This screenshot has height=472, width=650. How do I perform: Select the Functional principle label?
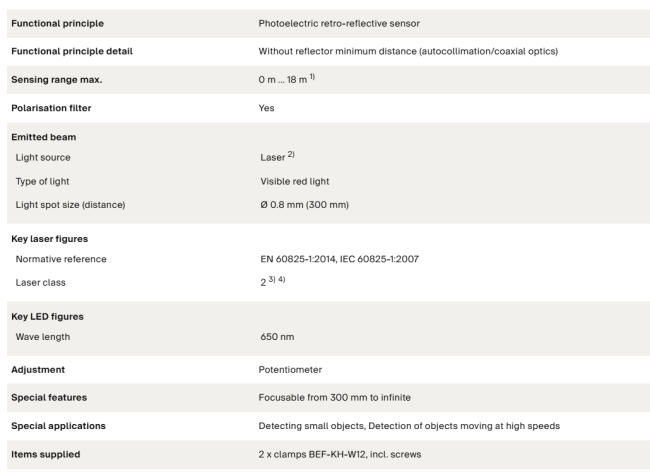[x=58, y=24]
